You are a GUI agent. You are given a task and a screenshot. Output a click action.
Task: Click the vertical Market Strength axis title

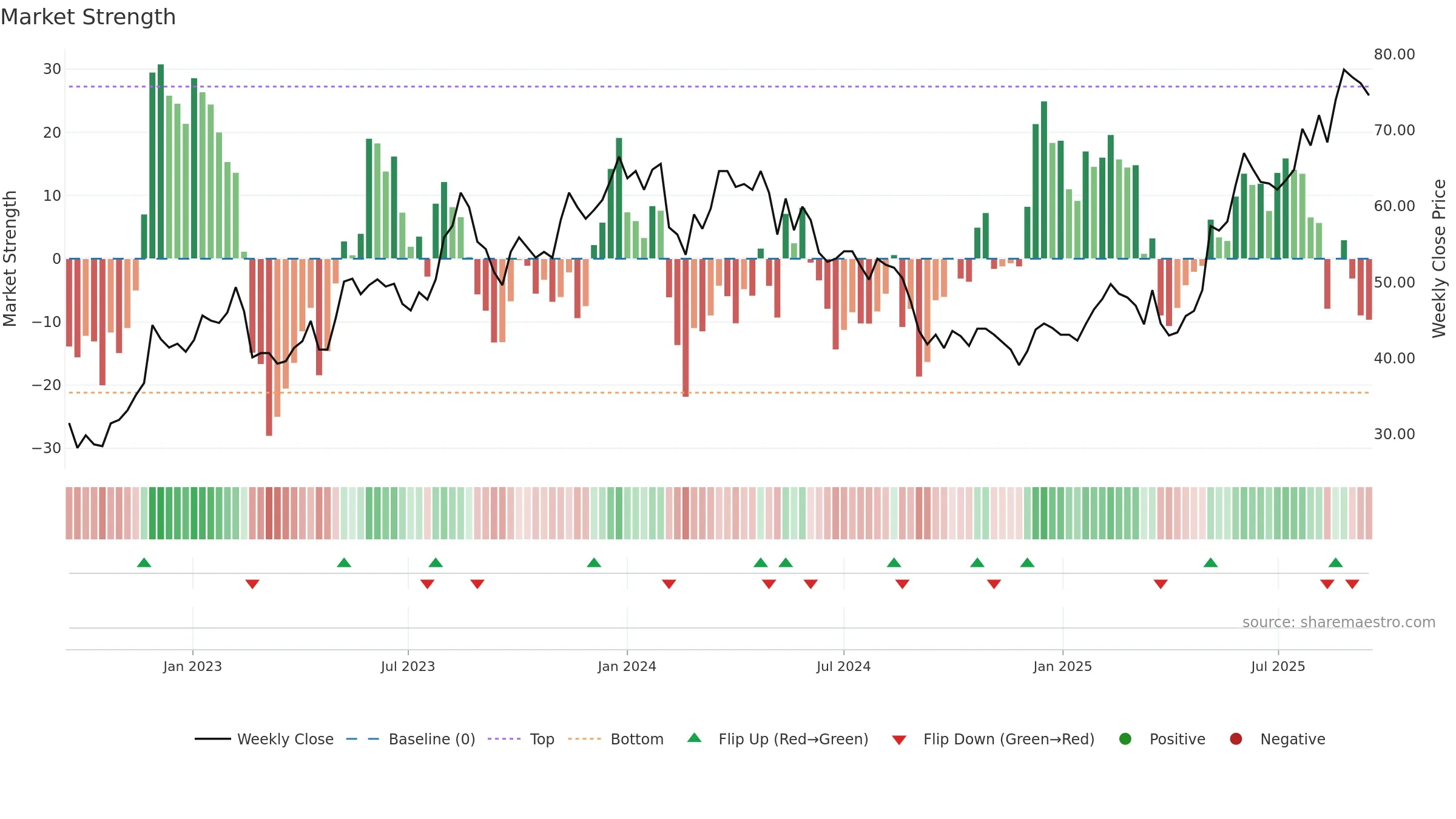10,258
